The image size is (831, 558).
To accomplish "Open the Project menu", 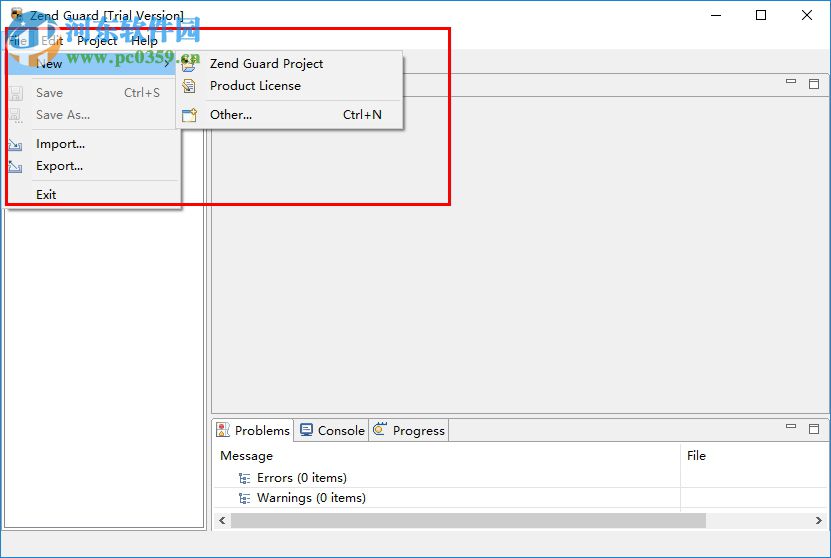I will click(x=97, y=41).
